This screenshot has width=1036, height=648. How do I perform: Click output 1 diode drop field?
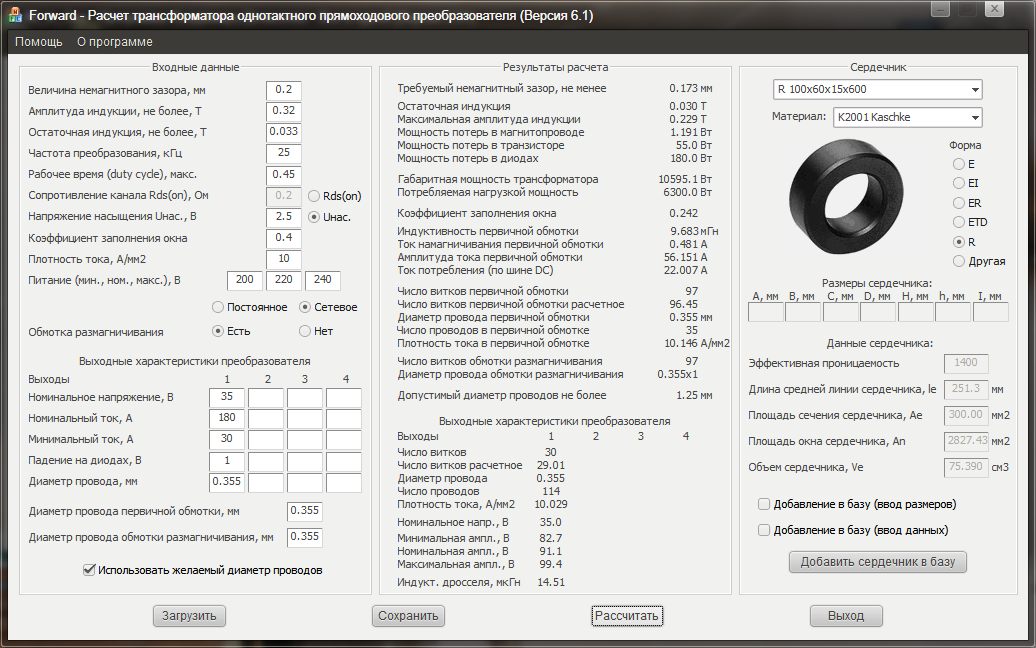pyautogui.click(x=227, y=460)
